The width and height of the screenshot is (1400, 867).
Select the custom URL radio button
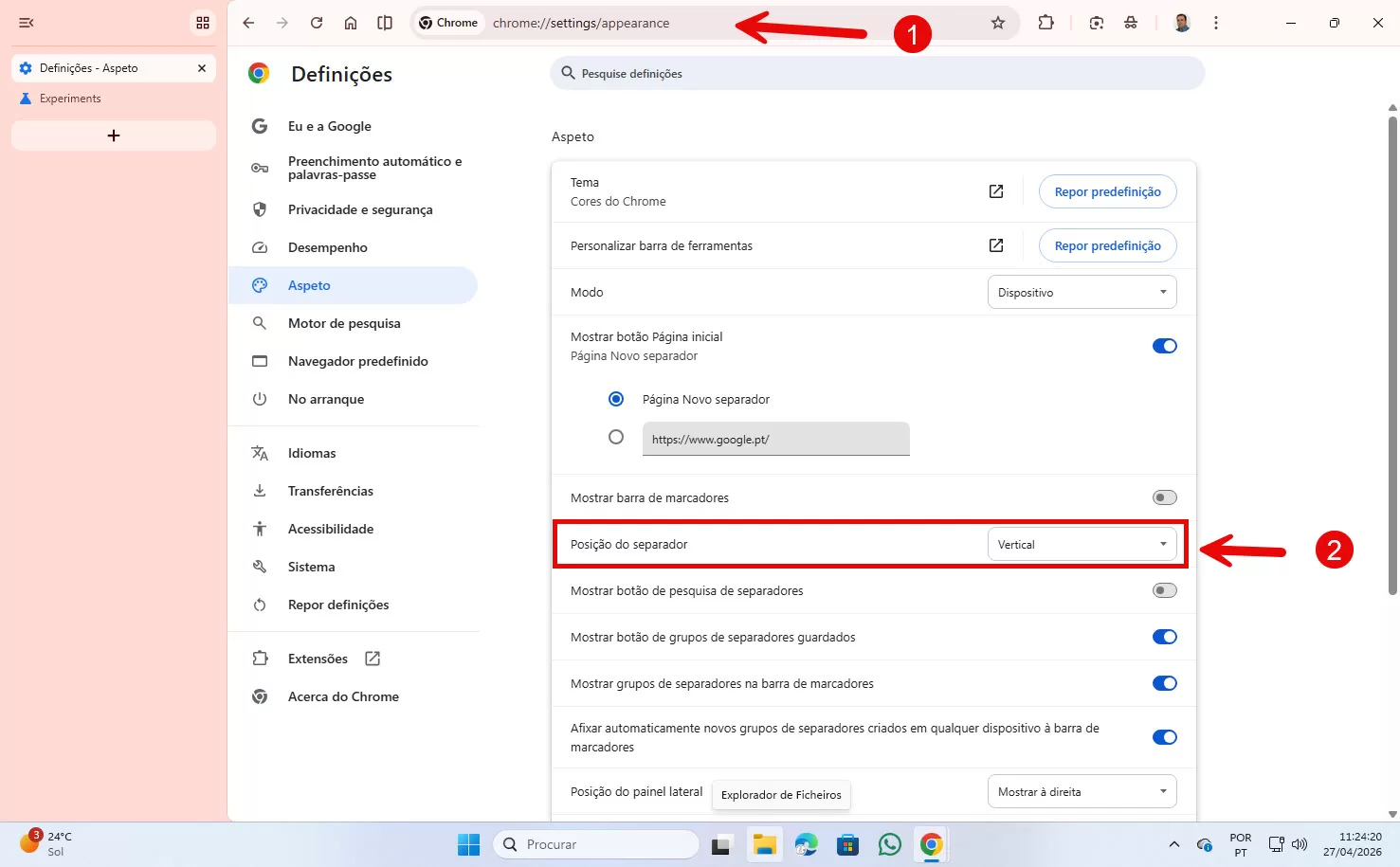tap(616, 437)
